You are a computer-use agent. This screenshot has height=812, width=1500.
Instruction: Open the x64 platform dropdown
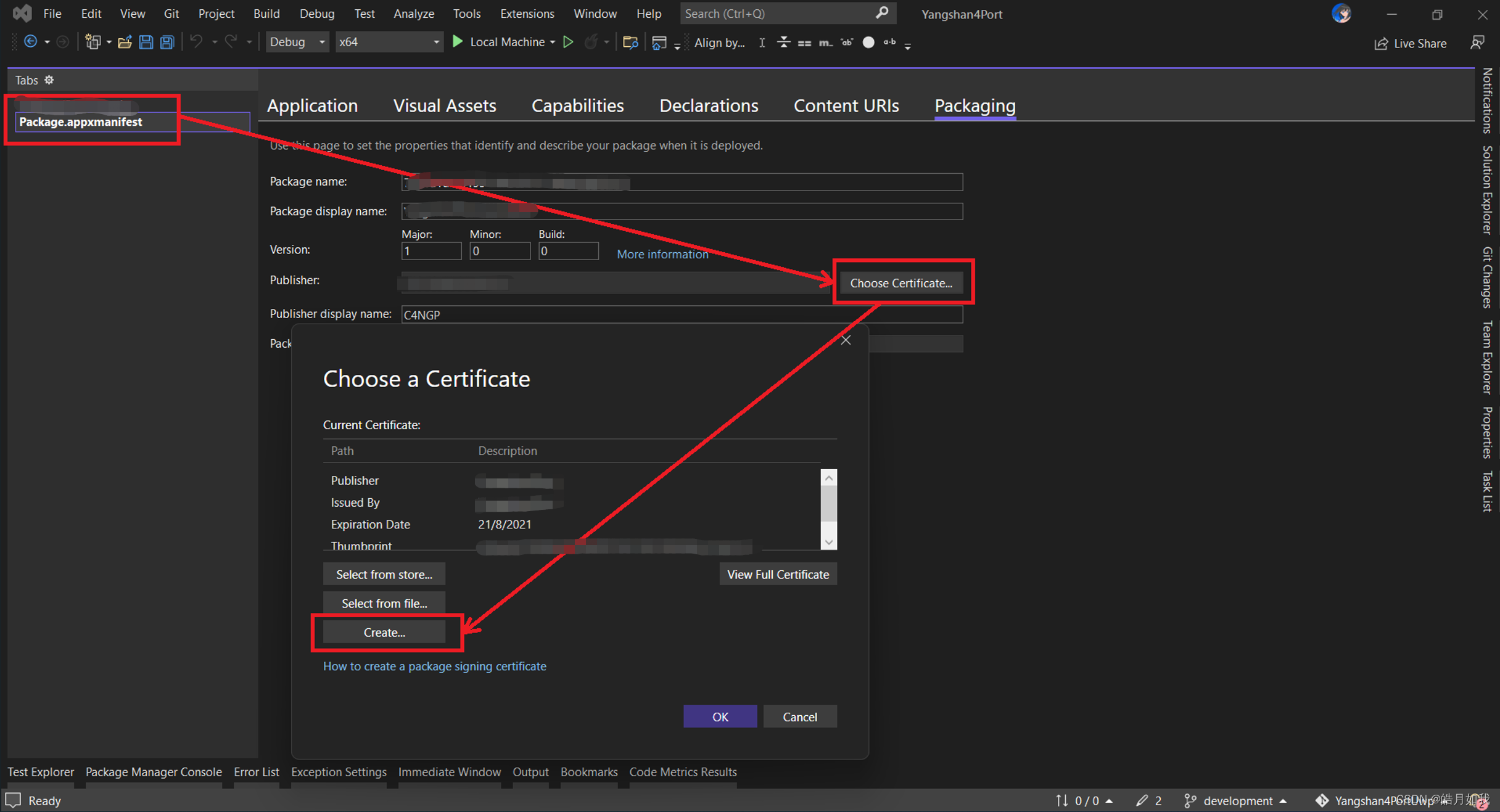(x=389, y=42)
